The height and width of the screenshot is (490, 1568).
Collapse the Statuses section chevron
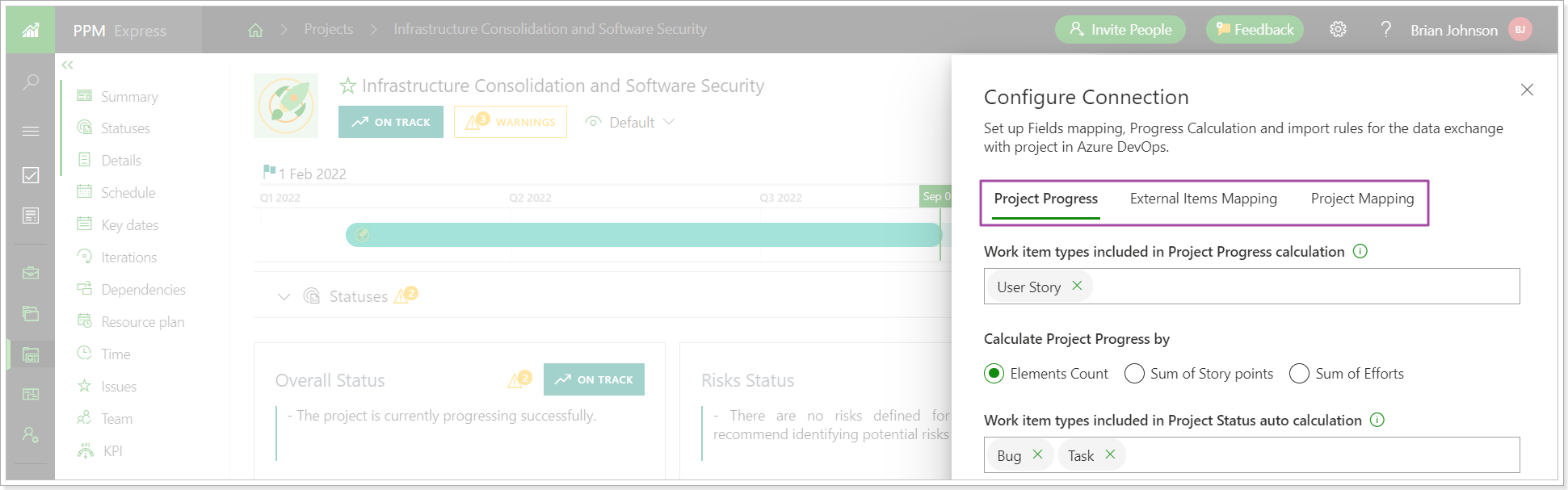tap(284, 296)
